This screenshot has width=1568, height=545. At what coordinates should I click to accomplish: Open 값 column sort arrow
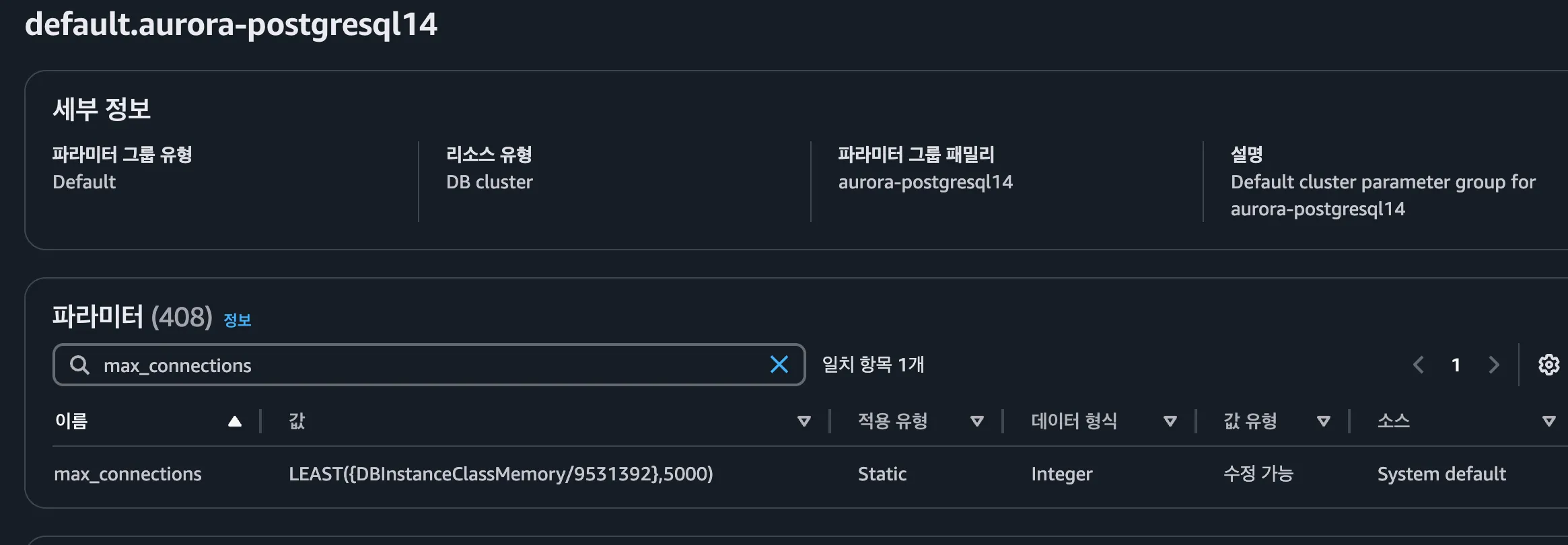point(804,421)
